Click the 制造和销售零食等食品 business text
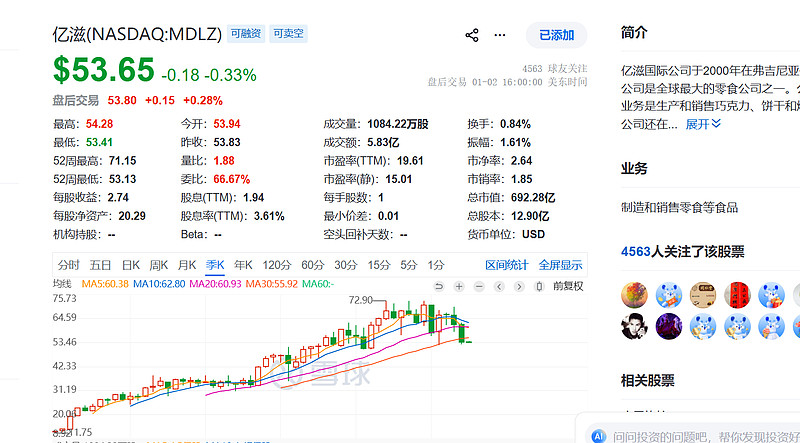This screenshot has height=443, width=800. pyautogui.click(x=680, y=207)
